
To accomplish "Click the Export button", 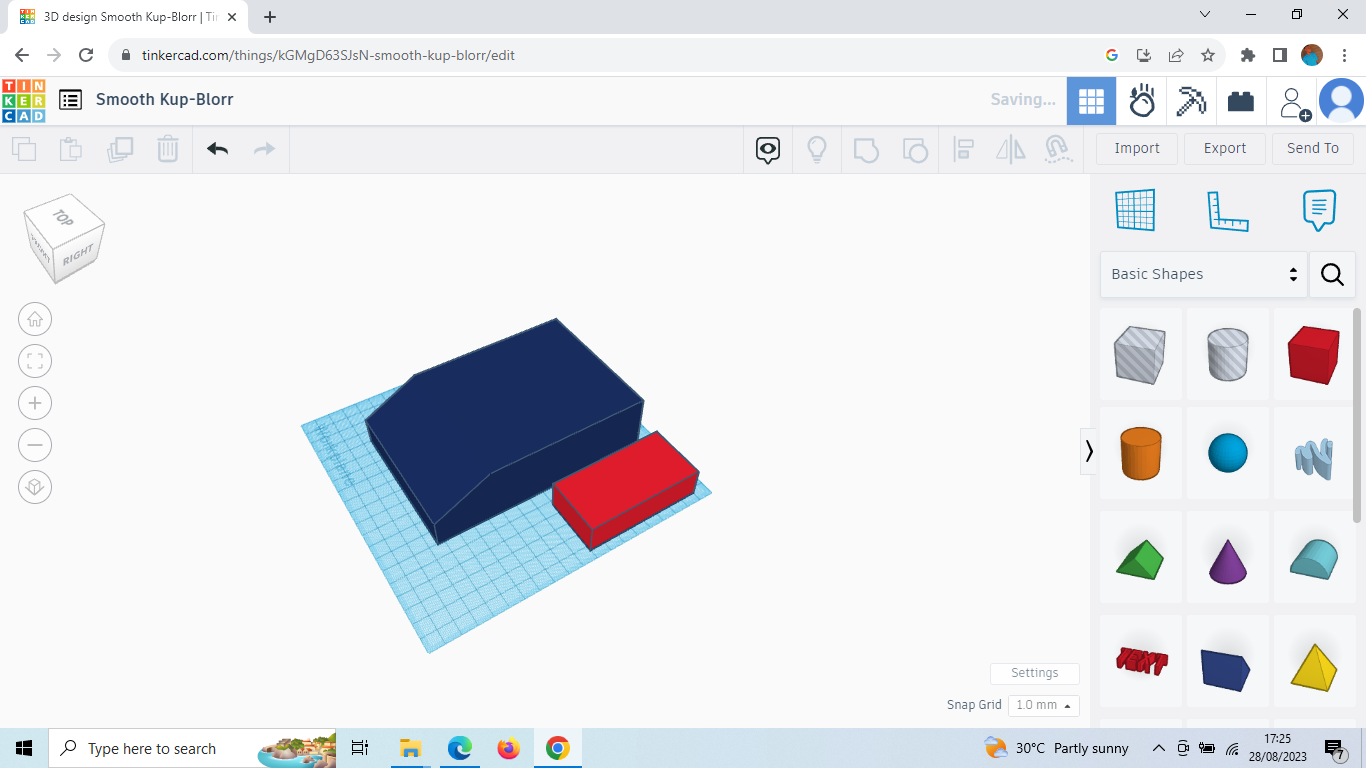I will coord(1224,148).
